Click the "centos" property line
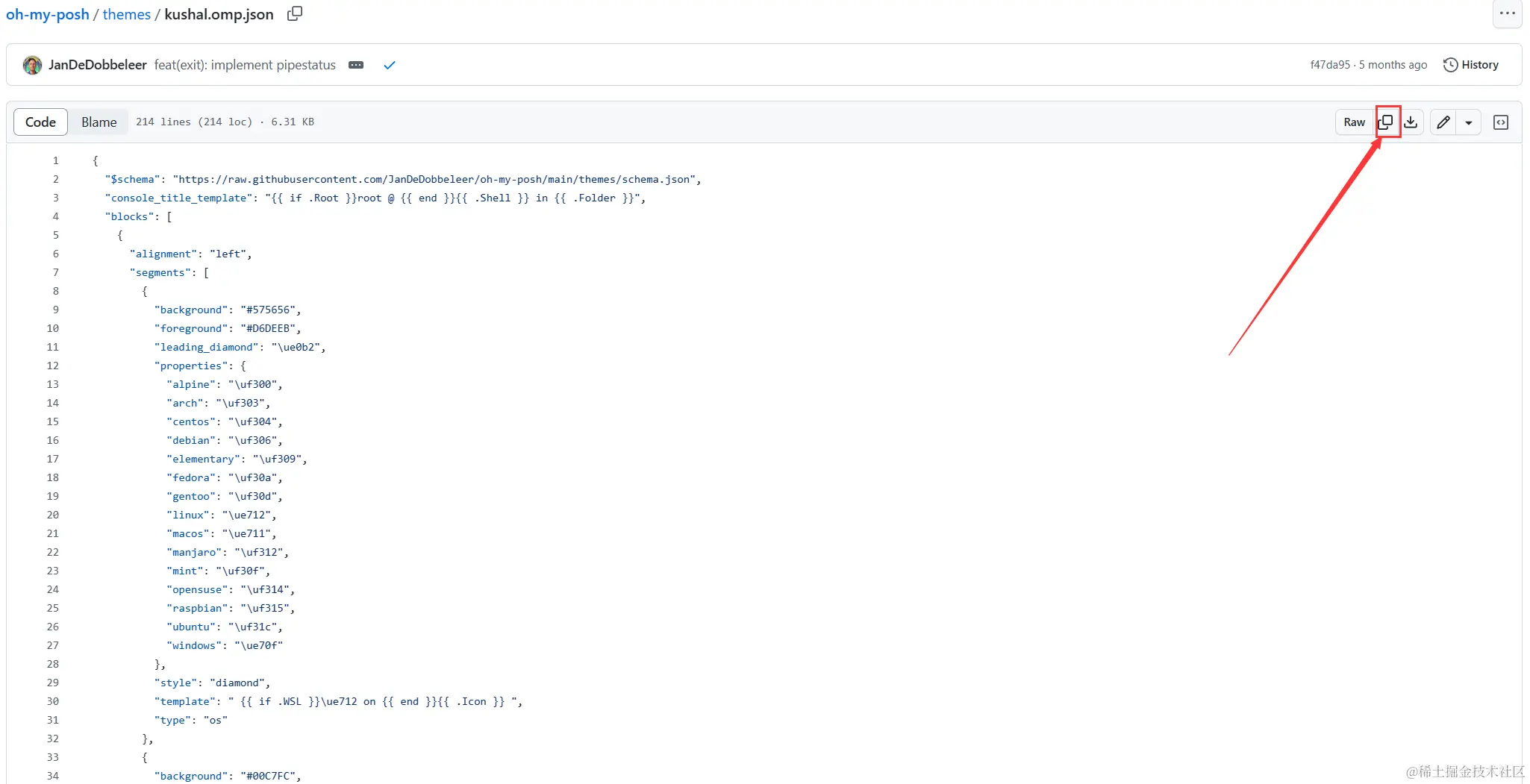Image resolution: width=1530 pixels, height=784 pixels. point(225,421)
